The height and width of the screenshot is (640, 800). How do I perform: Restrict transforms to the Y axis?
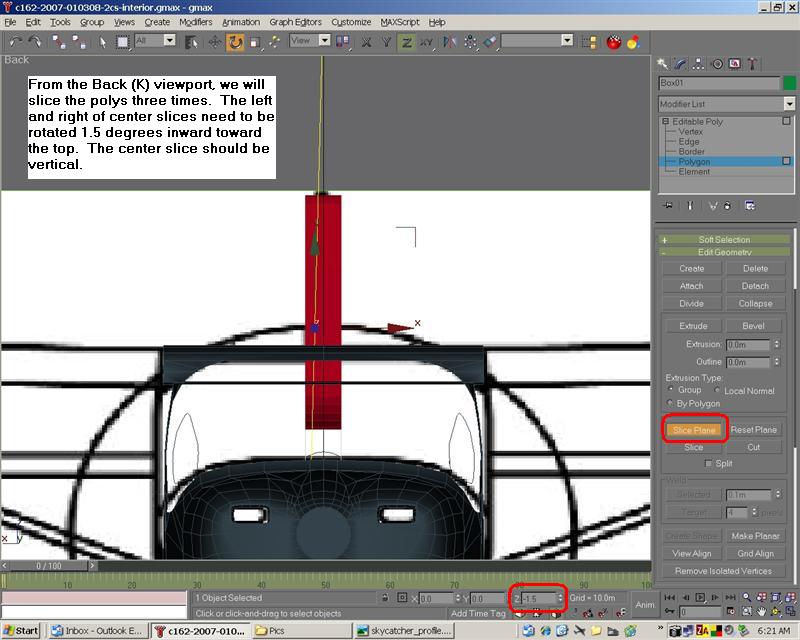pos(386,42)
